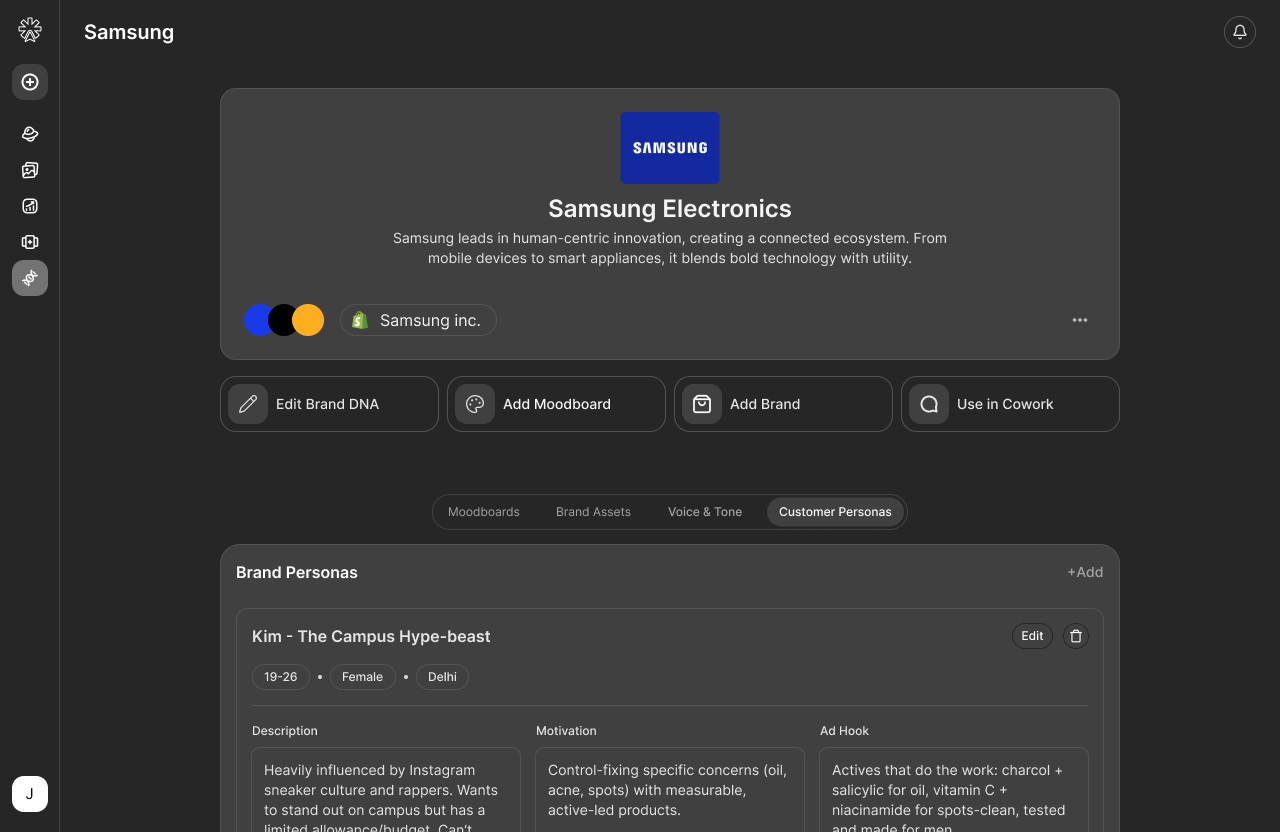Click the Edit Brand DNA button
Image resolution: width=1280 pixels, height=832 pixels.
(x=329, y=404)
